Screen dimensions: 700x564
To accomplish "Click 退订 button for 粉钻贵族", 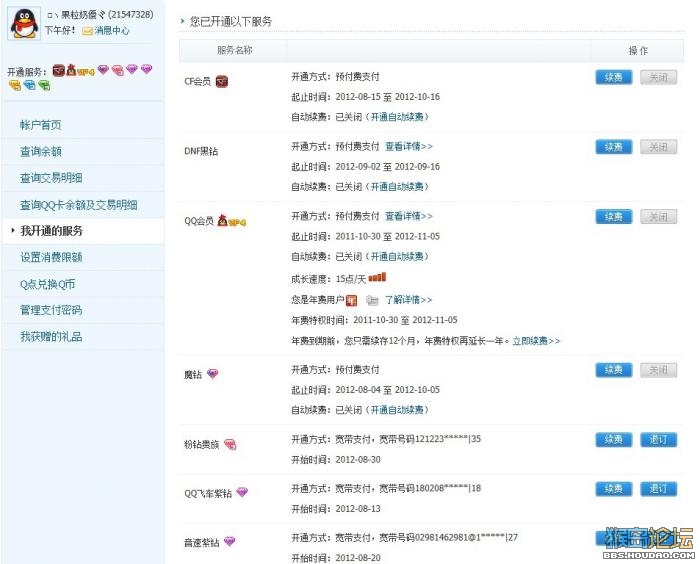I will [x=658, y=440].
